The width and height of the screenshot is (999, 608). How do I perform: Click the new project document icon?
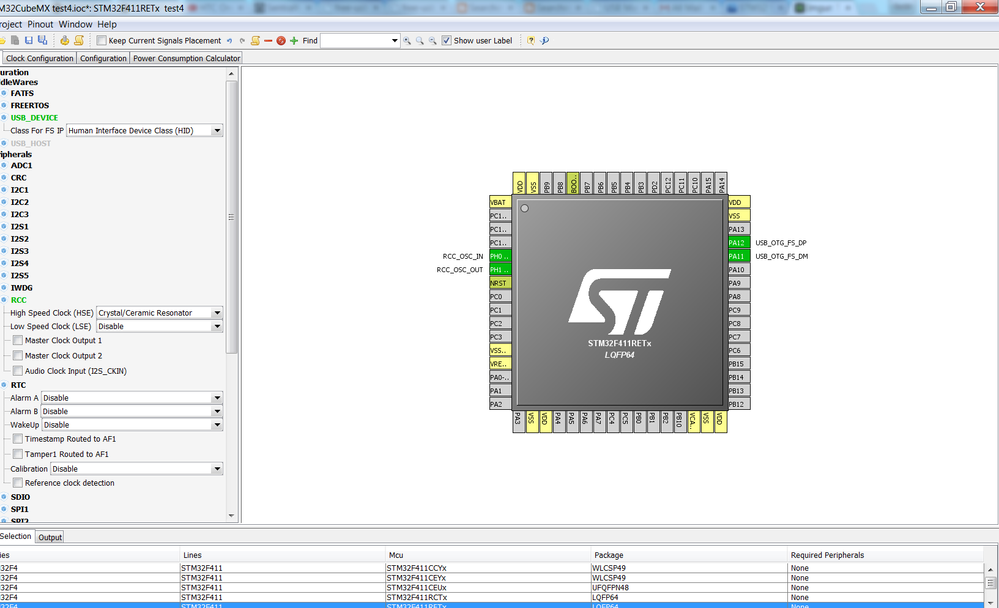click(15, 40)
